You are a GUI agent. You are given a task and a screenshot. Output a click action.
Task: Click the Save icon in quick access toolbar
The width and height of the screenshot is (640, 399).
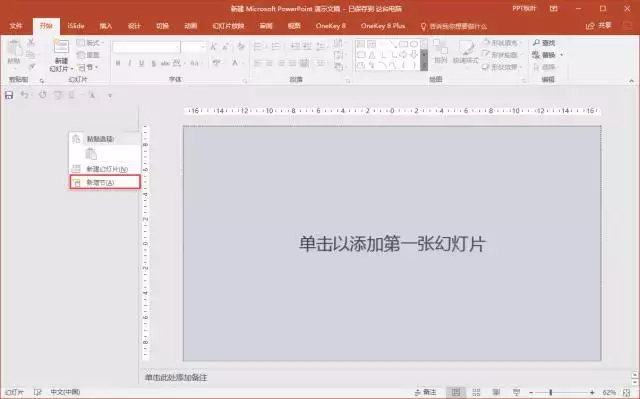tap(9, 95)
